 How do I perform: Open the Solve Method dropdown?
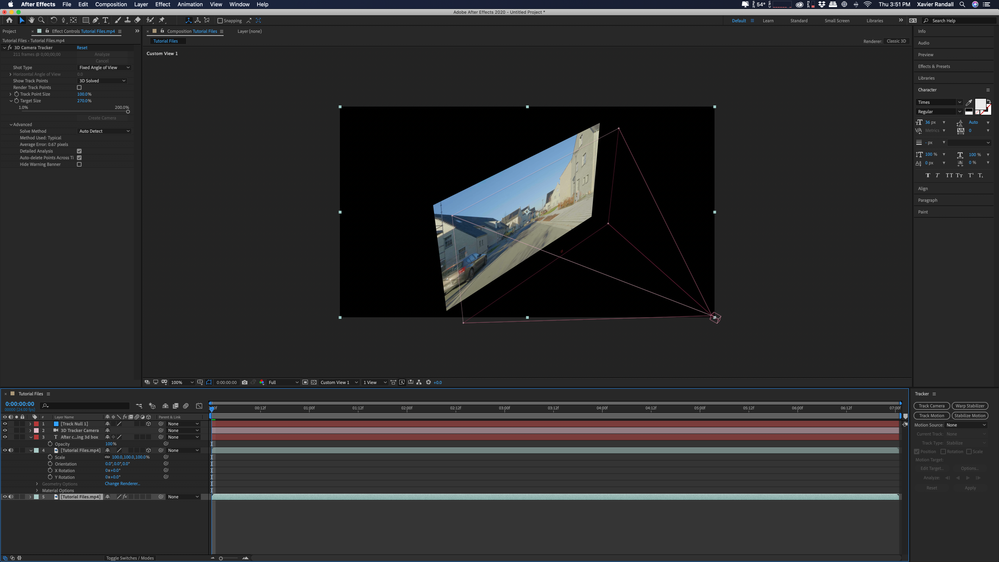pyautogui.click(x=104, y=131)
